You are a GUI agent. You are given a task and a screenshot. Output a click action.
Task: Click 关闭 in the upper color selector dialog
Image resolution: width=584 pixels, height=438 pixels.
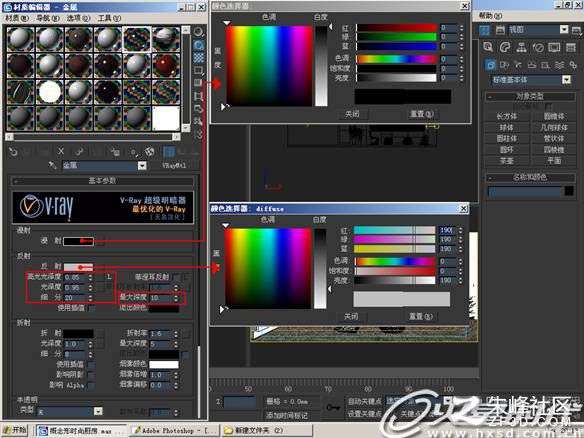click(352, 114)
